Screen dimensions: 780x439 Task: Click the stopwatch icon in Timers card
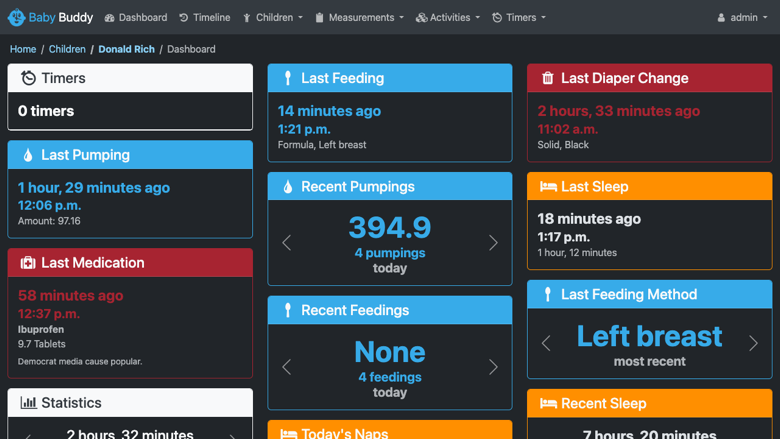pos(28,78)
